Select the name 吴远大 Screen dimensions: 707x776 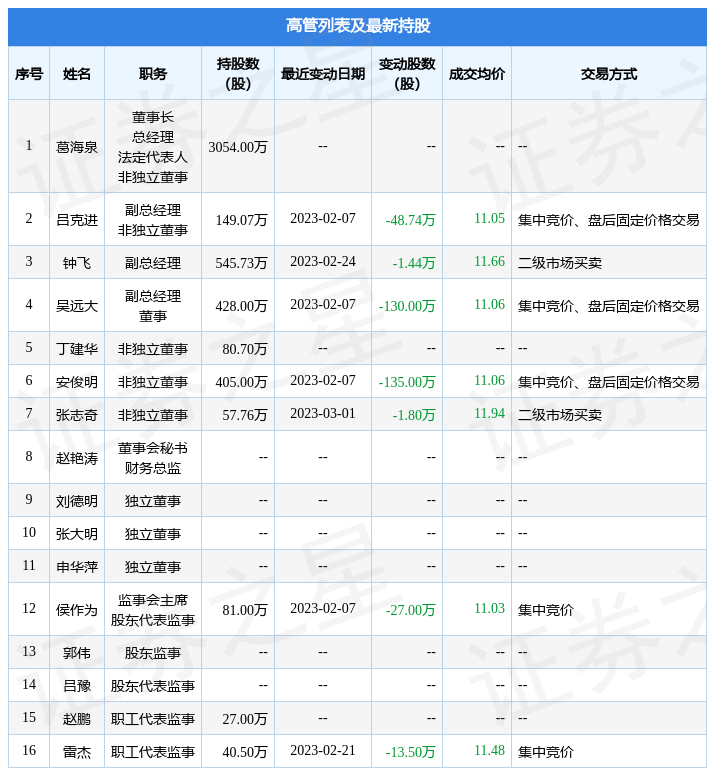point(77,306)
